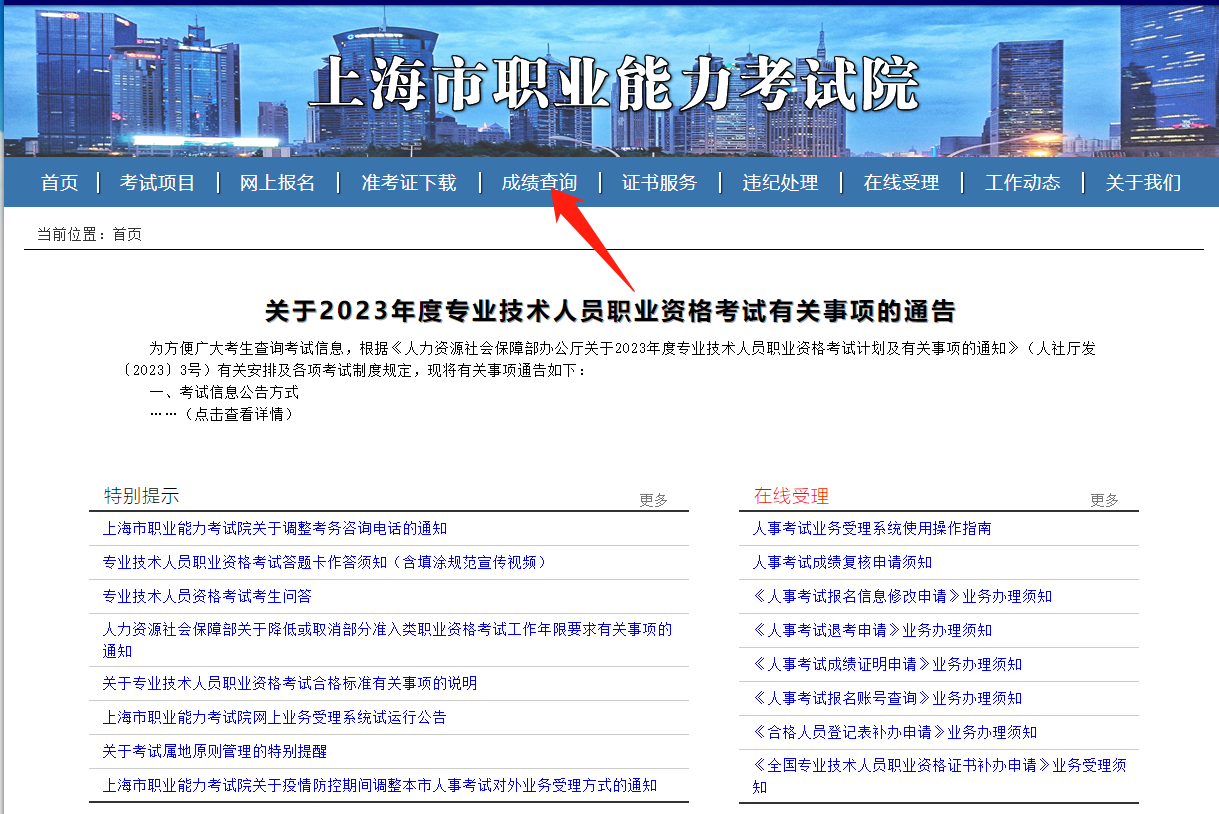Click the 上海市职业能力考试院 banner title

[613, 82]
